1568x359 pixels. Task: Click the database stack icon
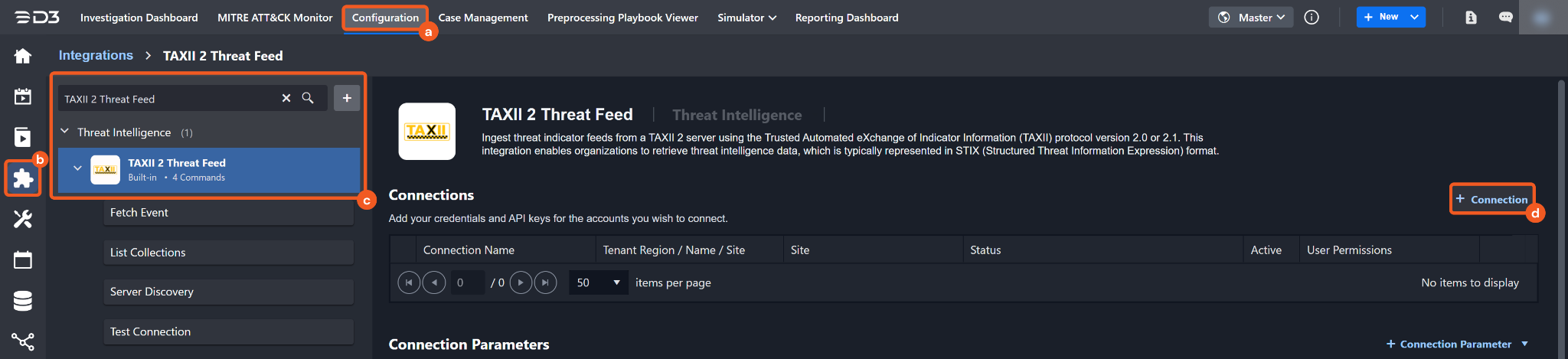[x=23, y=301]
